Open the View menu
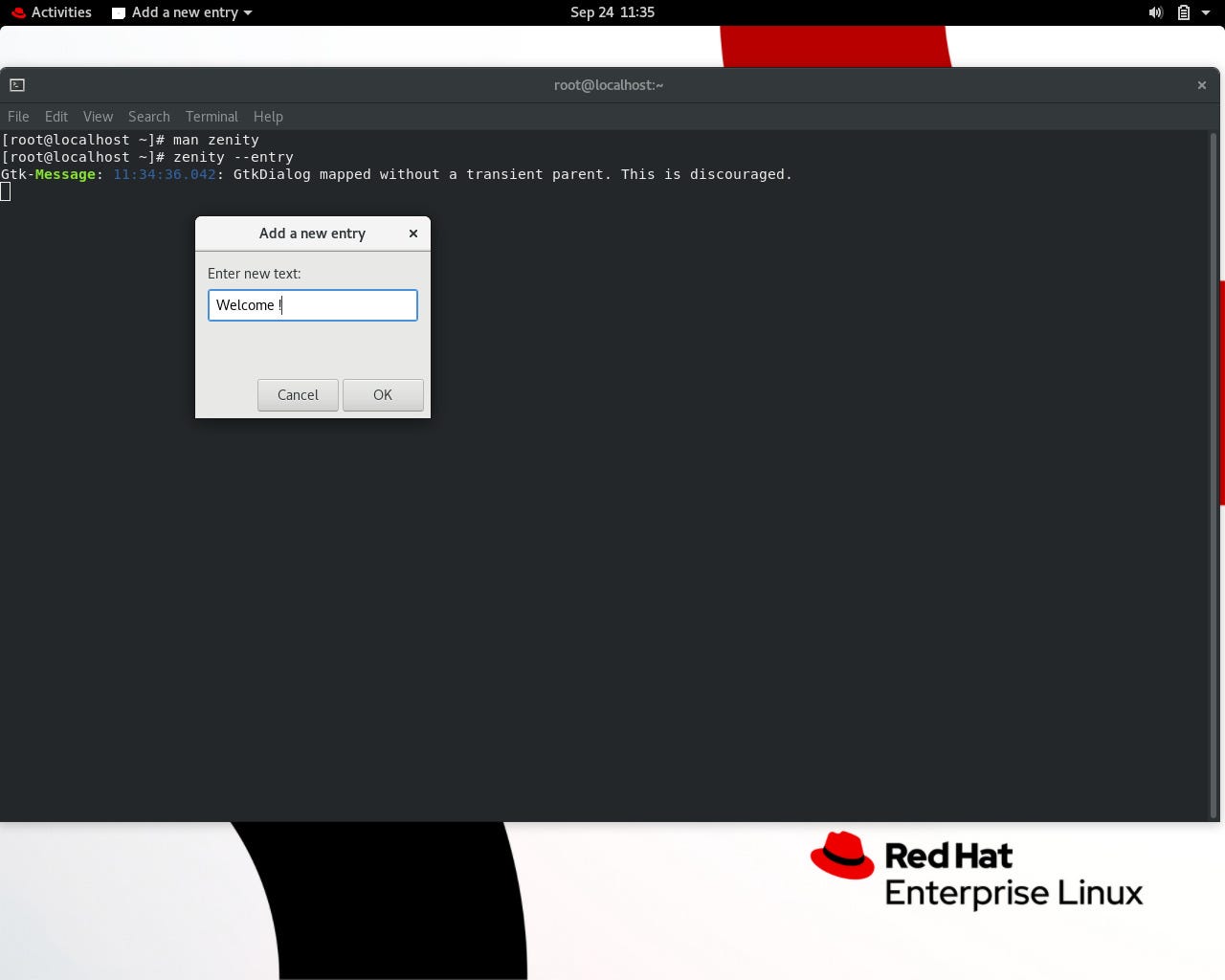The width and height of the screenshot is (1225, 980). pos(98,116)
